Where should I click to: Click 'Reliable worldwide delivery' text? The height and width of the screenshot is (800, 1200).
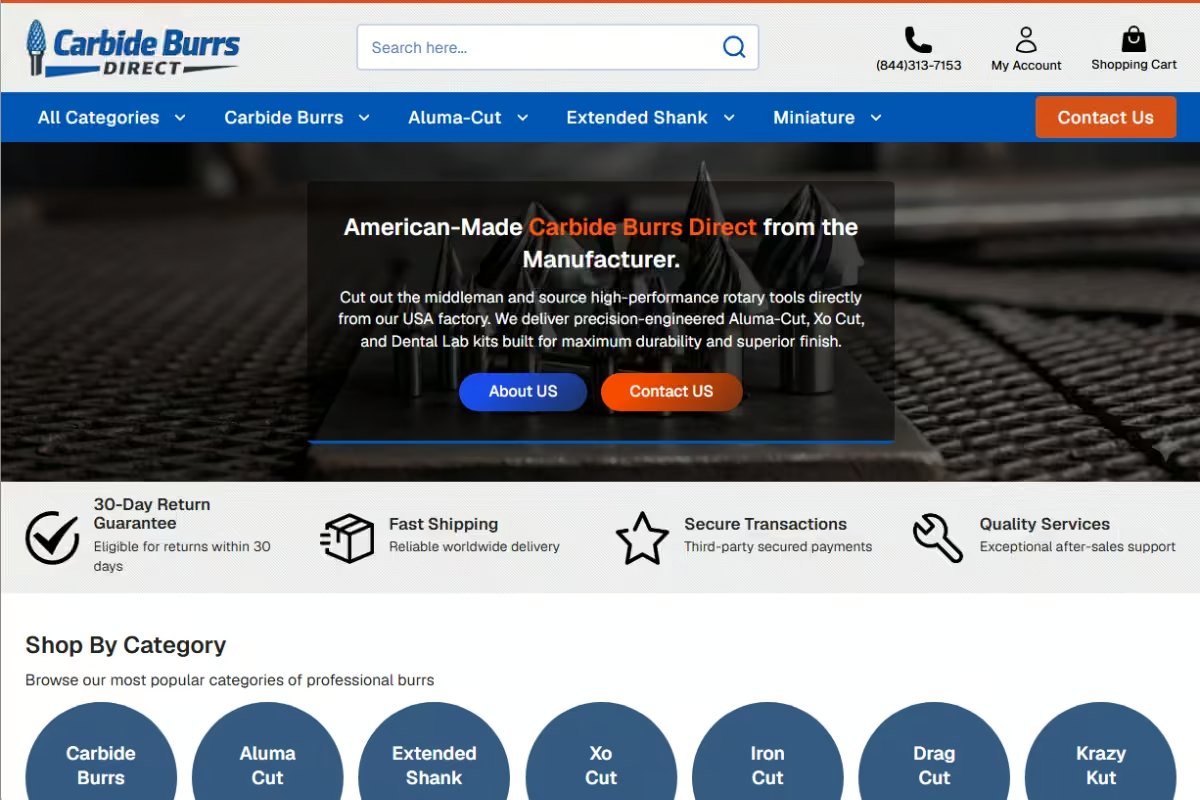[474, 547]
